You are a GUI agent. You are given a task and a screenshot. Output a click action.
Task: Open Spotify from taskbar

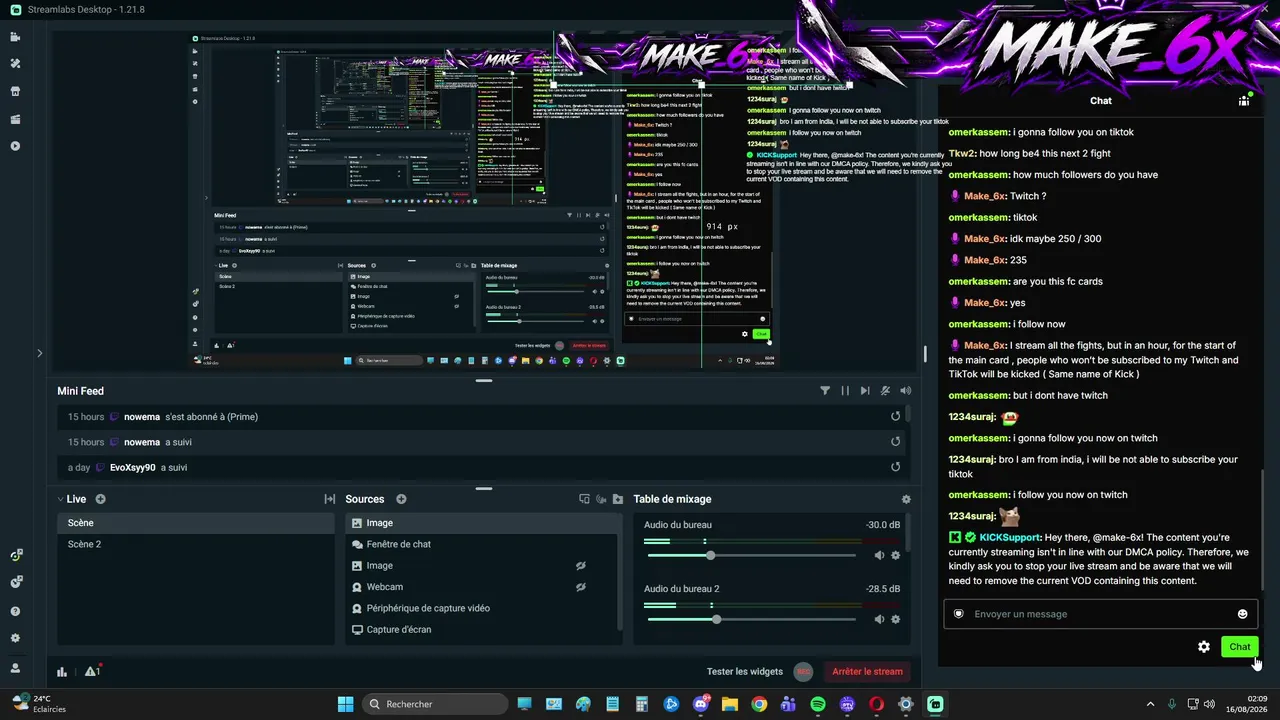pos(818,704)
